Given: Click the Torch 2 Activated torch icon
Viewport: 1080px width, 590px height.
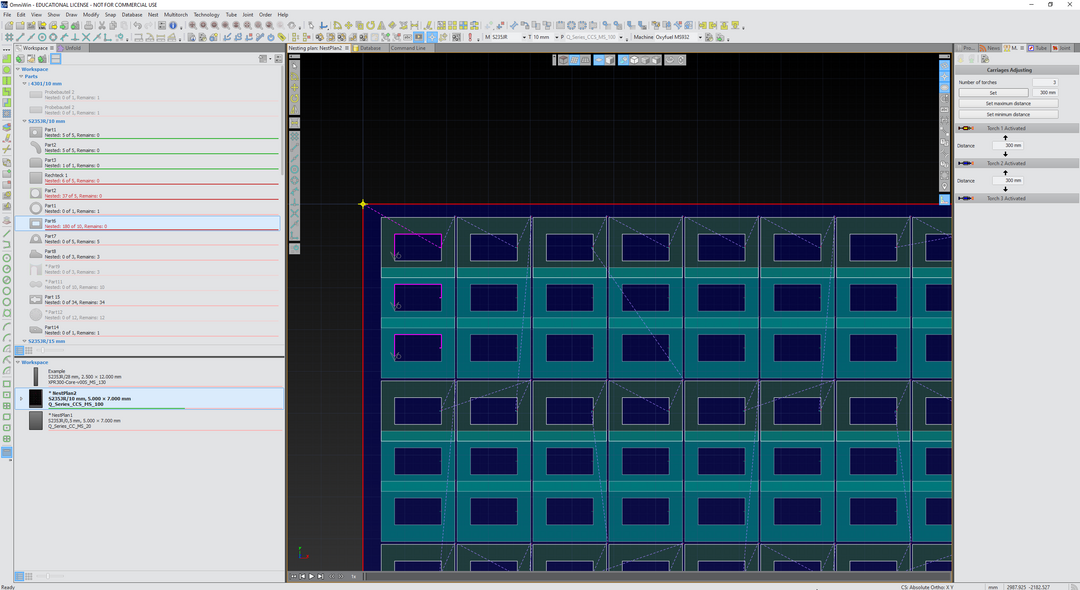Looking at the screenshot, I should [x=966, y=163].
